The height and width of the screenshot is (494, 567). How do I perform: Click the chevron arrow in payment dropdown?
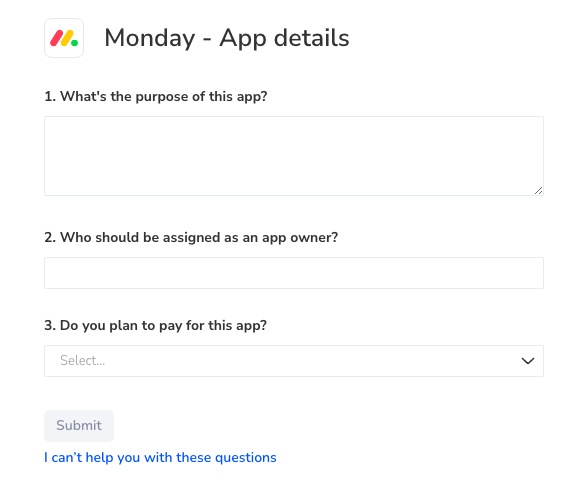pyautogui.click(x=528, y=361)
